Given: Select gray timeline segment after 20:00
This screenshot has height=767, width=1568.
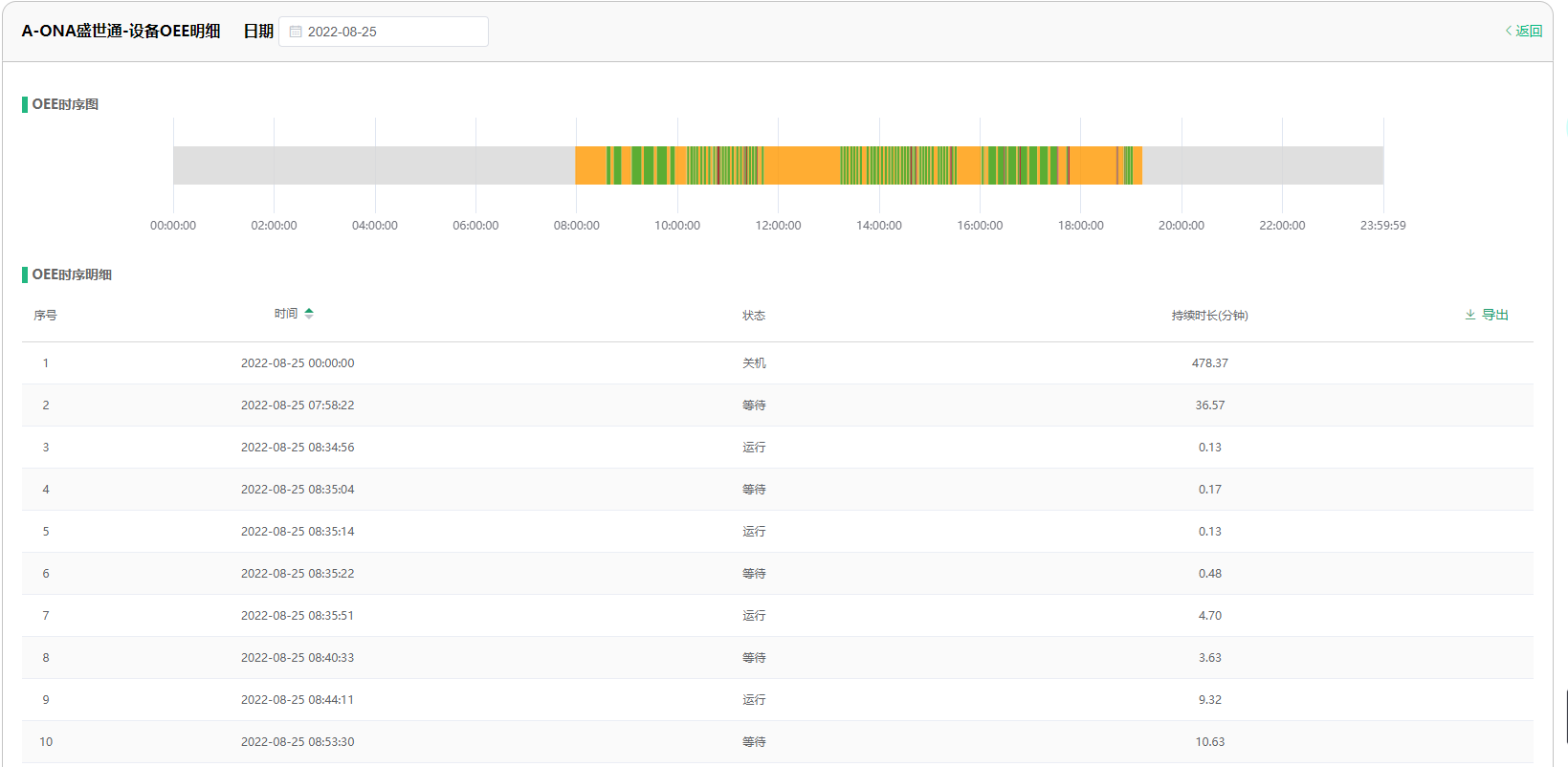Looking at the screenshot, I should click(x=1263, y=165).
